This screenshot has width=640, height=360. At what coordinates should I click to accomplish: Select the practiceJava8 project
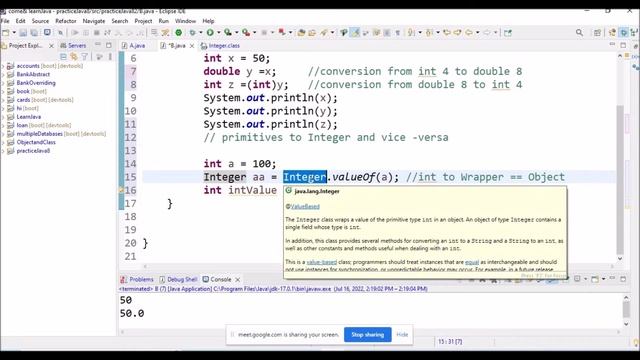[x=33, y=151]
